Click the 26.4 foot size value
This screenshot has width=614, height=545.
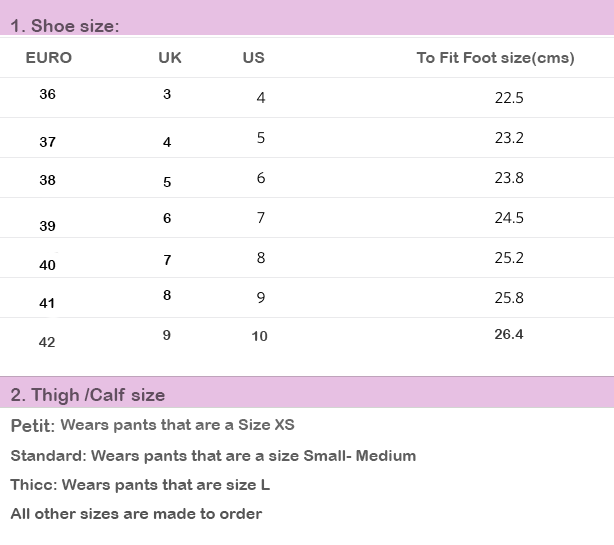pyautogui.click(x=509, y=334)
